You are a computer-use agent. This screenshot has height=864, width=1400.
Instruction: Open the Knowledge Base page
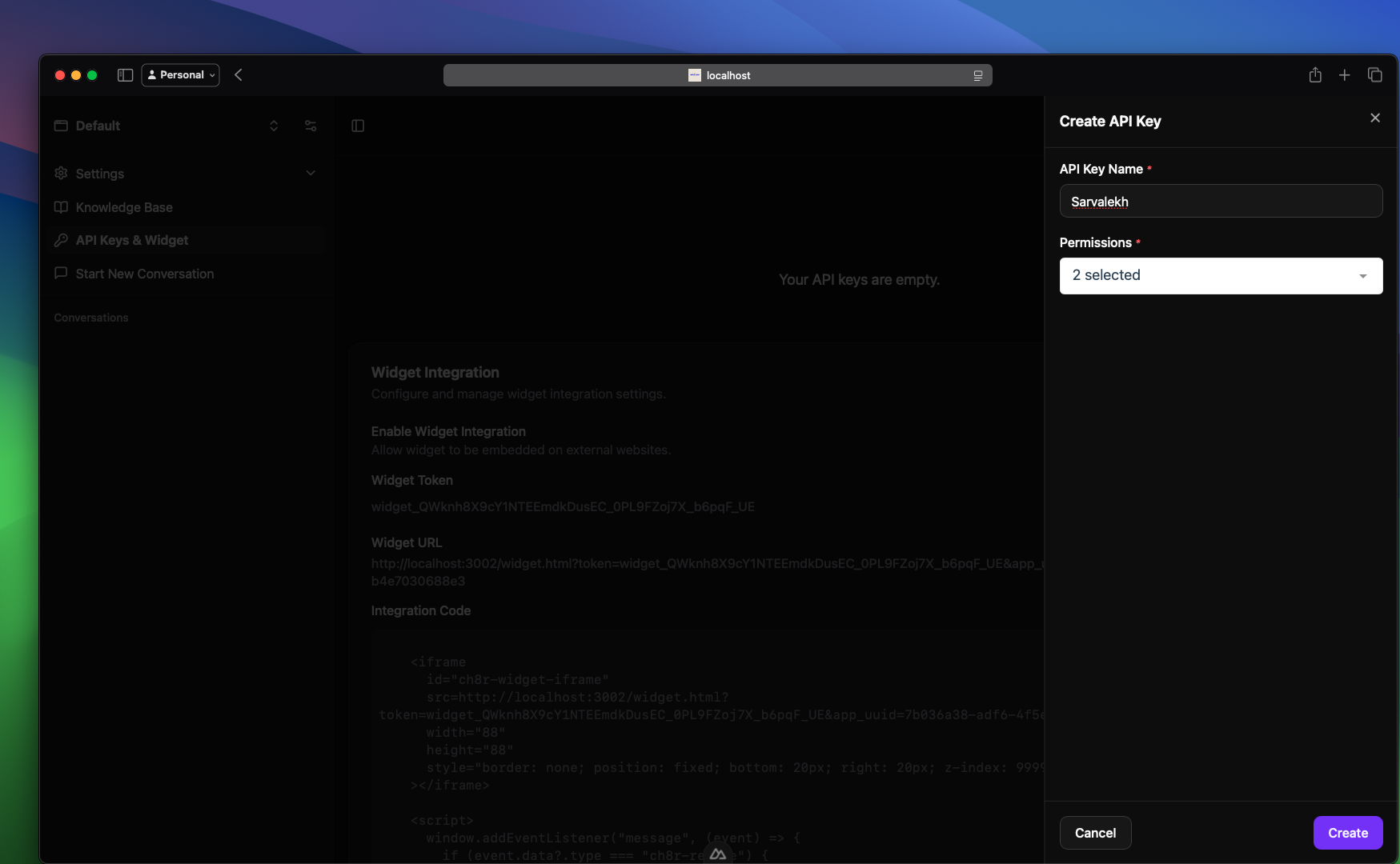[x=124, y=207]
